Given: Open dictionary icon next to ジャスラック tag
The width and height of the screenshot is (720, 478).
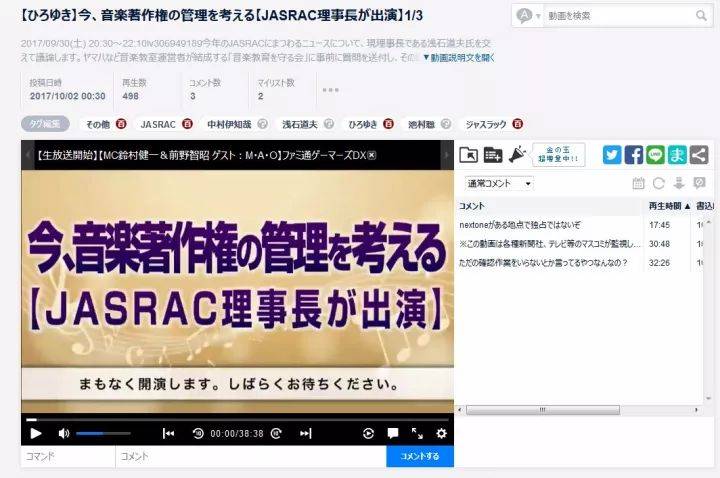Looking at the screenshot, I should pyautogui.click(x=518, y=124).
